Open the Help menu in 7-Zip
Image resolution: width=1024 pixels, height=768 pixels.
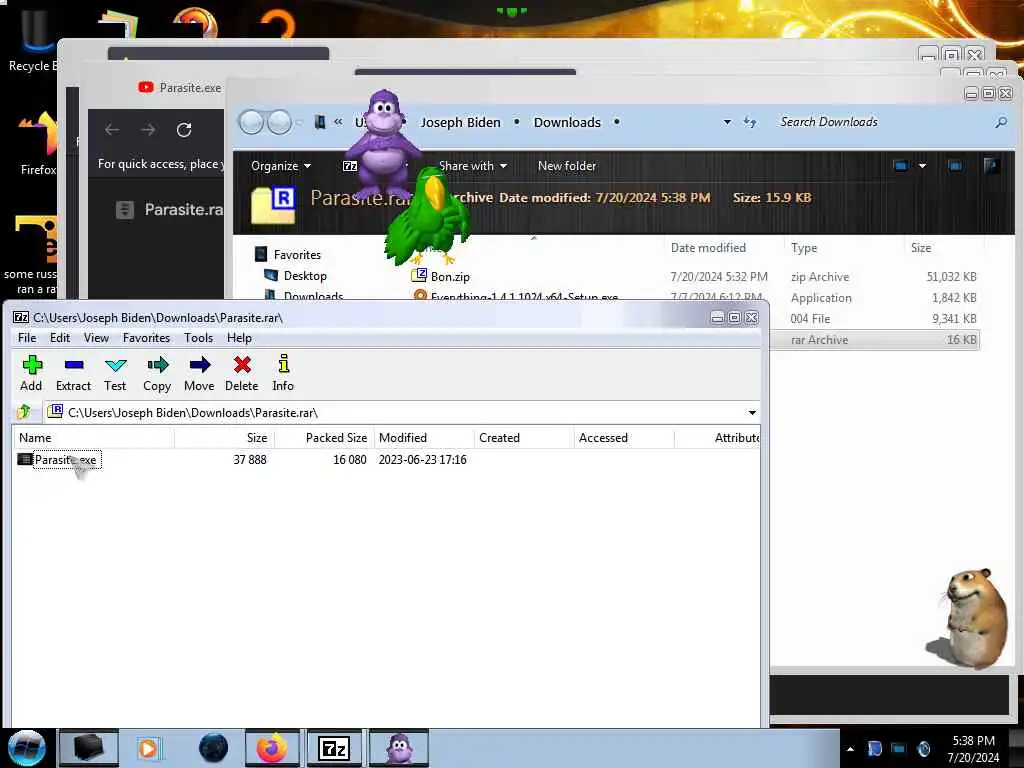point(239,338)
